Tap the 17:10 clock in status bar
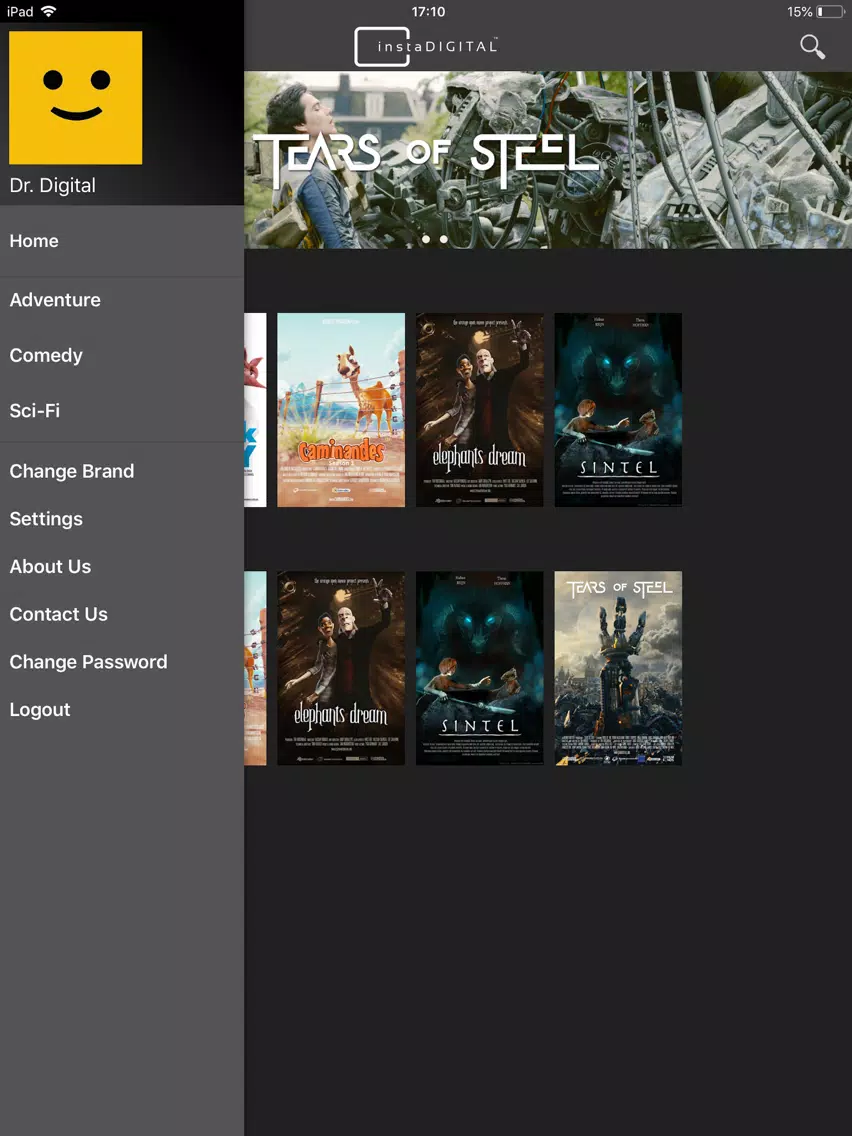 tap(428, 12)
